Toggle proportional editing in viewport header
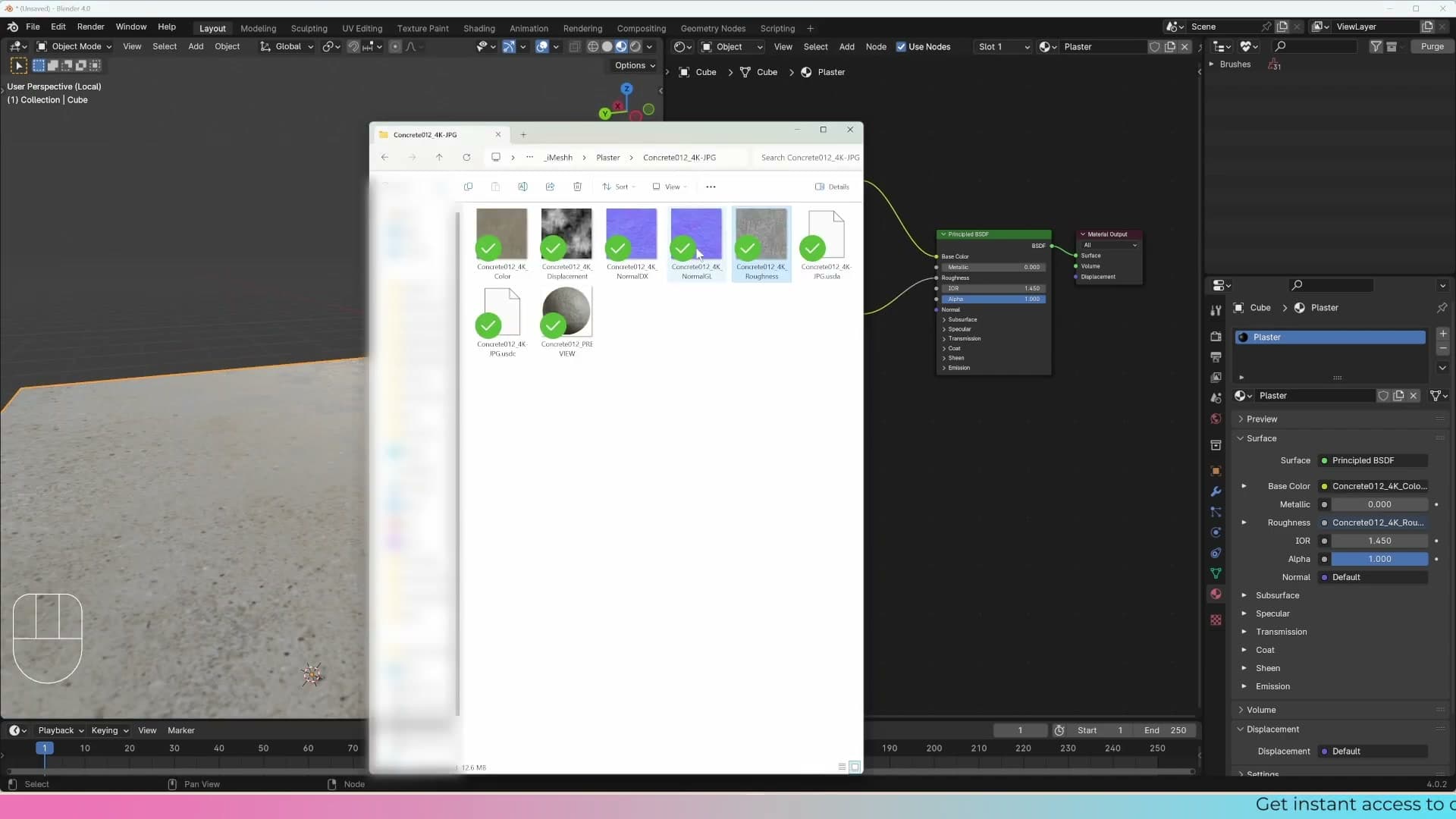 (395, 47)
